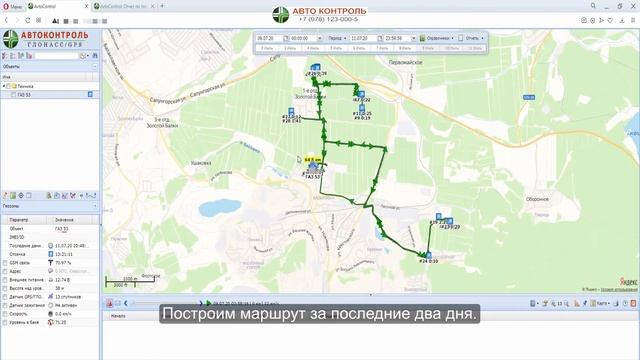Click the browser search magnifier icon

(593, 6)
